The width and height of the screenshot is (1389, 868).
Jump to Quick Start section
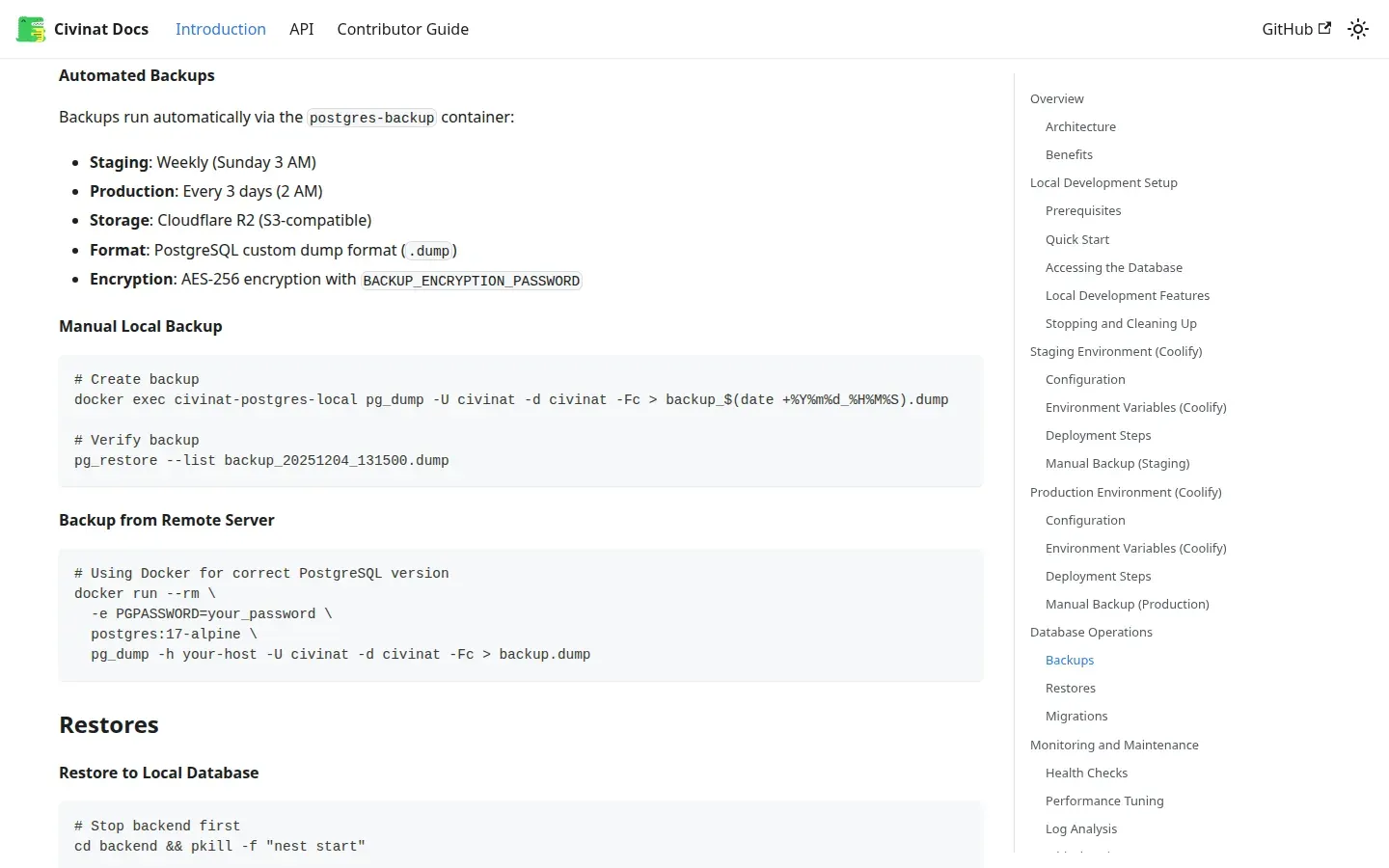tap(1077, 239)
